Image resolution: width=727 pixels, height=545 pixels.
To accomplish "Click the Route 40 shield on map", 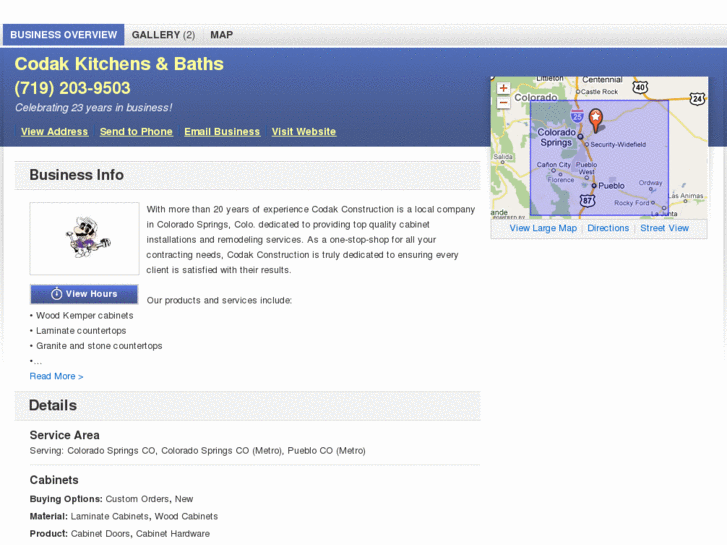I will click(x=640, y=87).
